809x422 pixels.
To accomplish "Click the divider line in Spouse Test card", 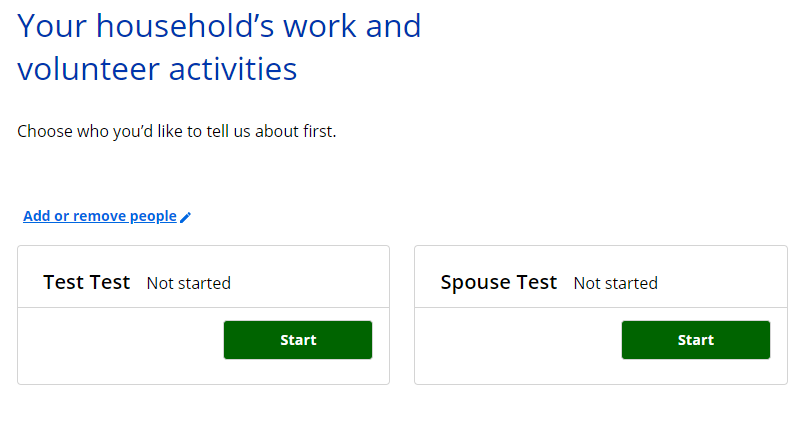I will (x=600, y=307).
